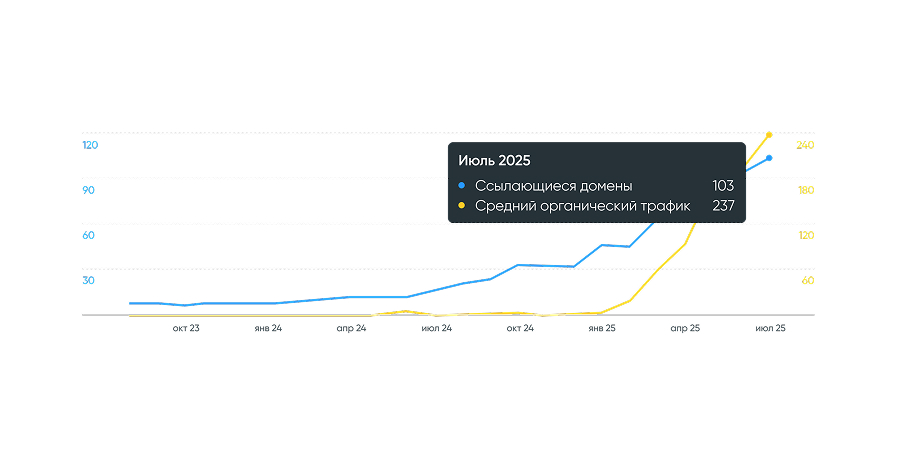
Task: Click the yellow endpoint marker on traffic line
Action: tap(769, 134)
